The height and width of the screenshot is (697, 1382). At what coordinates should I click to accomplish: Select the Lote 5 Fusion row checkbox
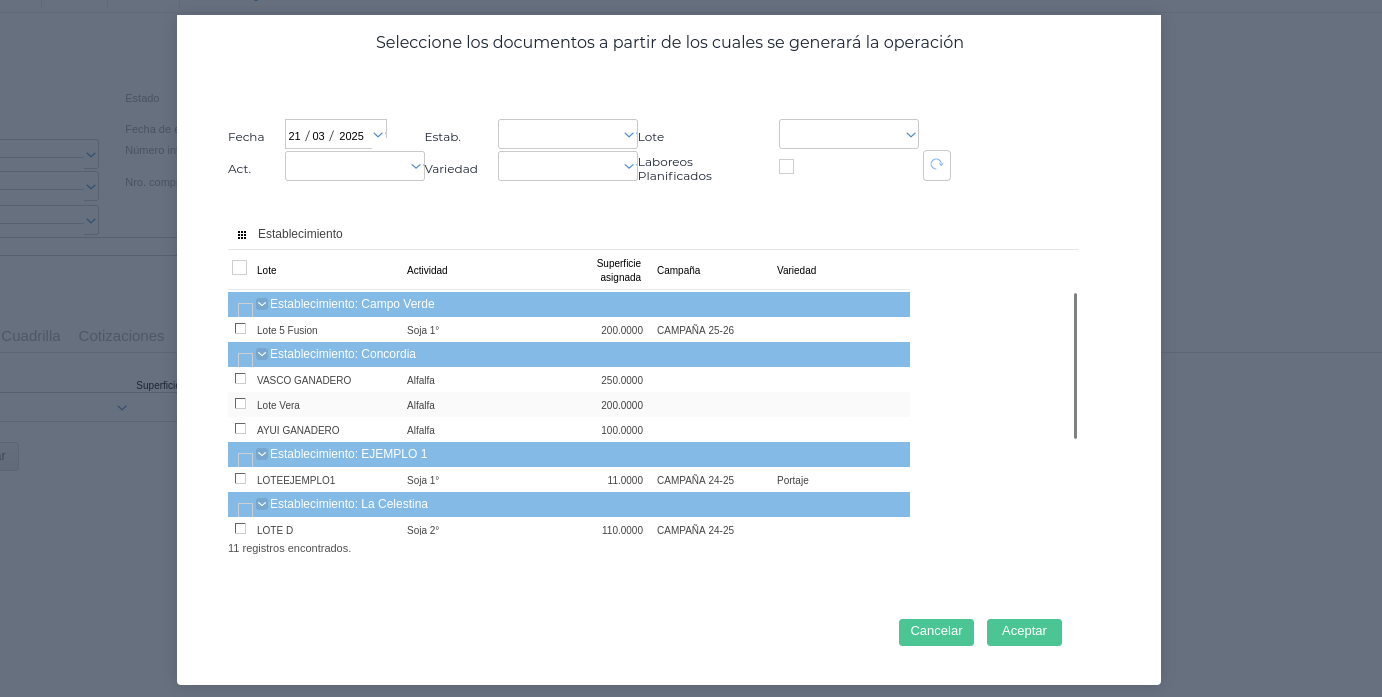[240, 329]
